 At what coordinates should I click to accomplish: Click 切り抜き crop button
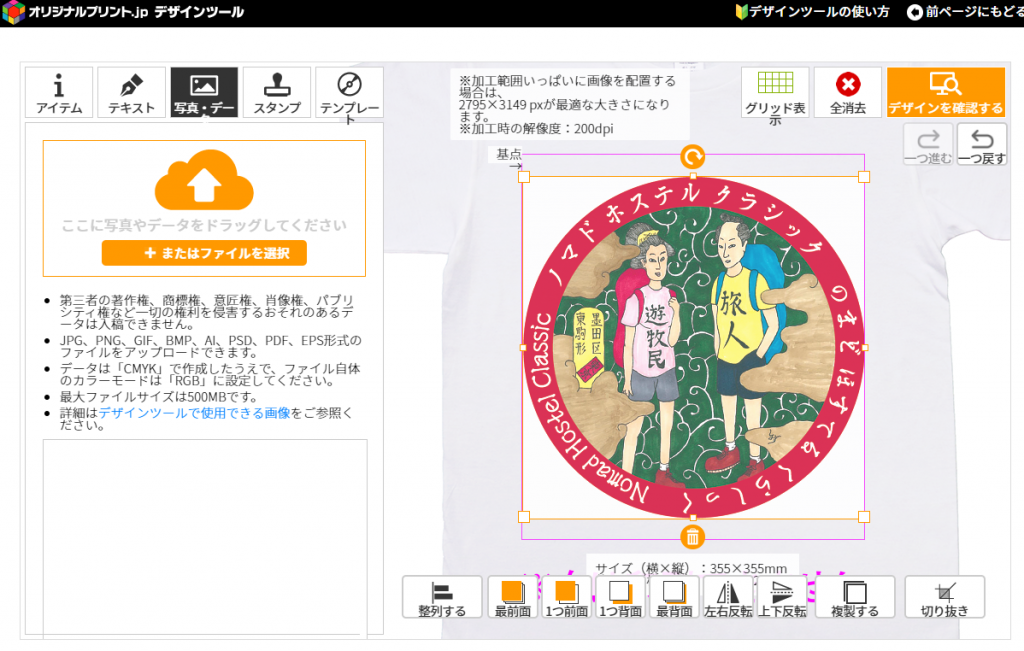pyautogui.click(x=944, y=597)
